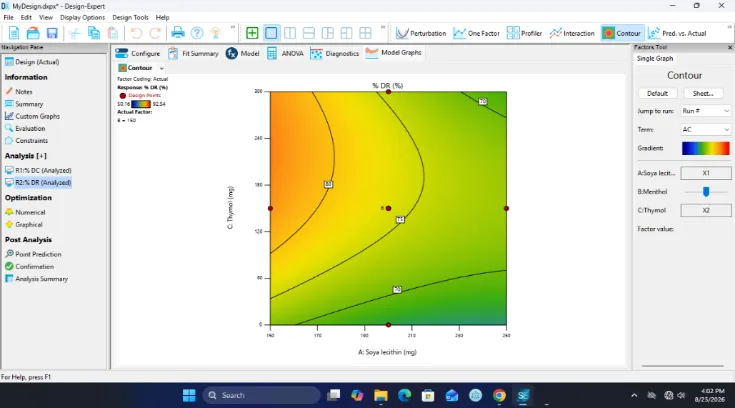735x408 pixels.
Task: Open Numerical optimization
Action: 25,212
